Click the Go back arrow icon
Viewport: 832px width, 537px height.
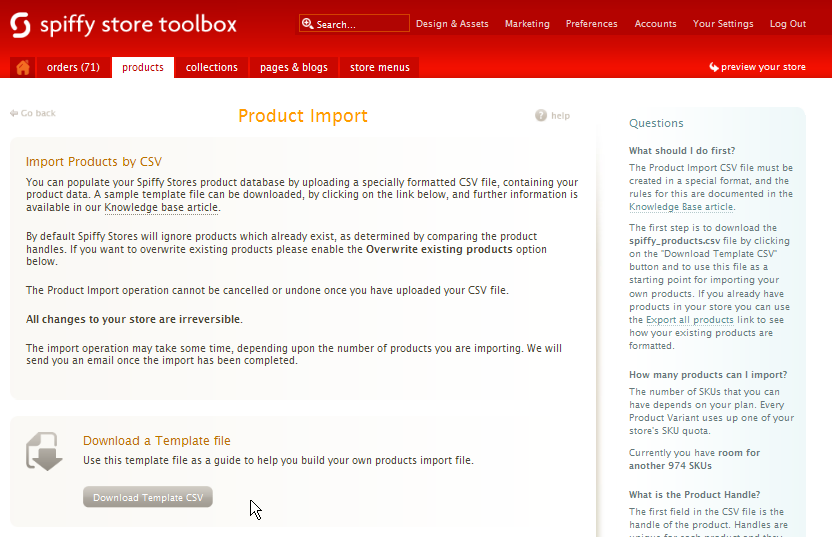pyautogui.click(x=14, y=113)
